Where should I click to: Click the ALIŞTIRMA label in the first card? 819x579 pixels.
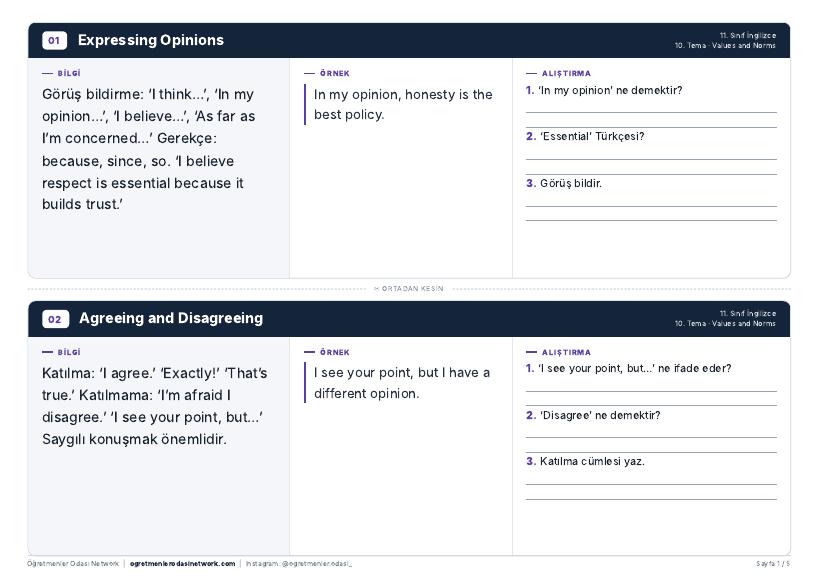coord(566,74)
